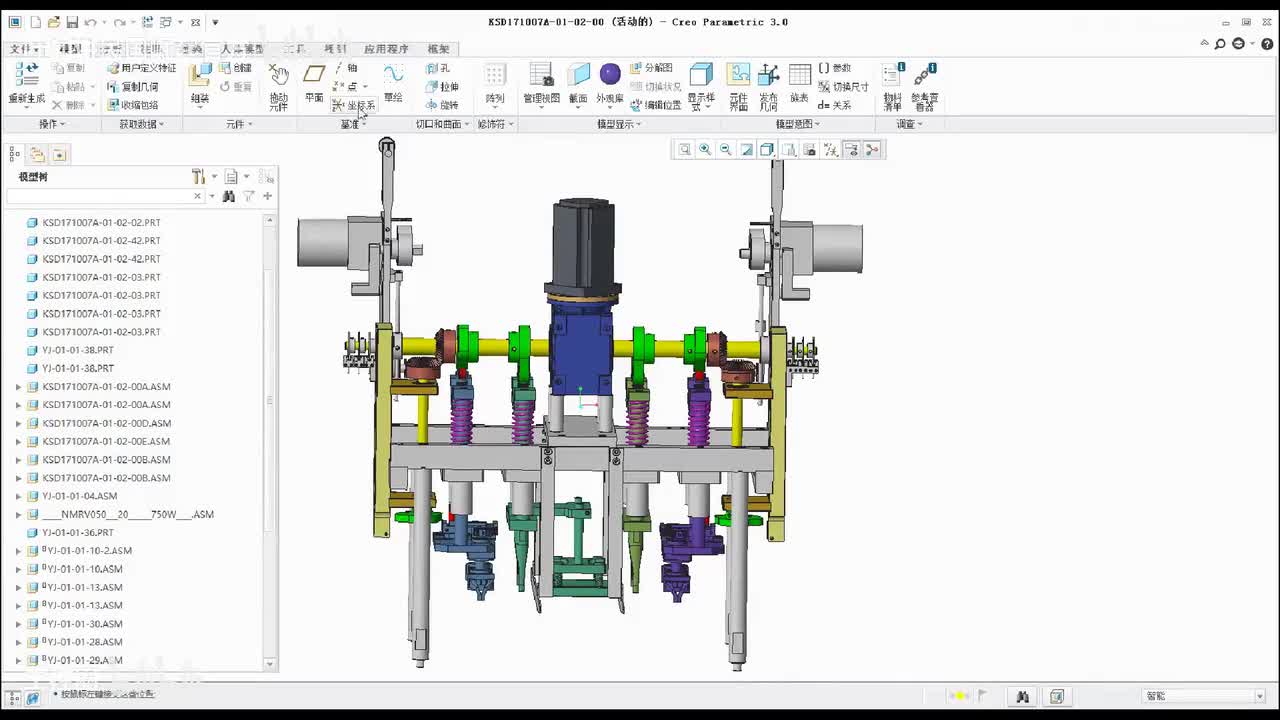Click the 组装 (Assemble) icon
Screen dimensions: 1280x720
[x=200, y=75]
